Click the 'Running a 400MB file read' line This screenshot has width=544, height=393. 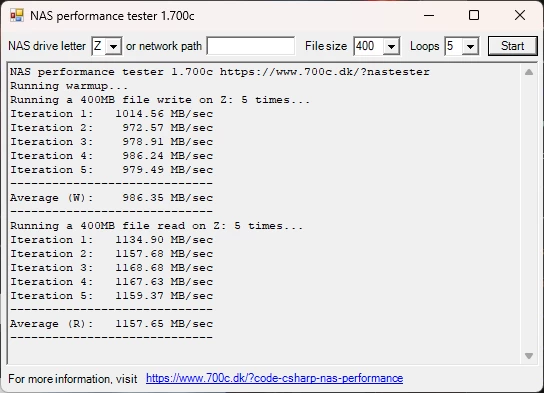(156, 226)
